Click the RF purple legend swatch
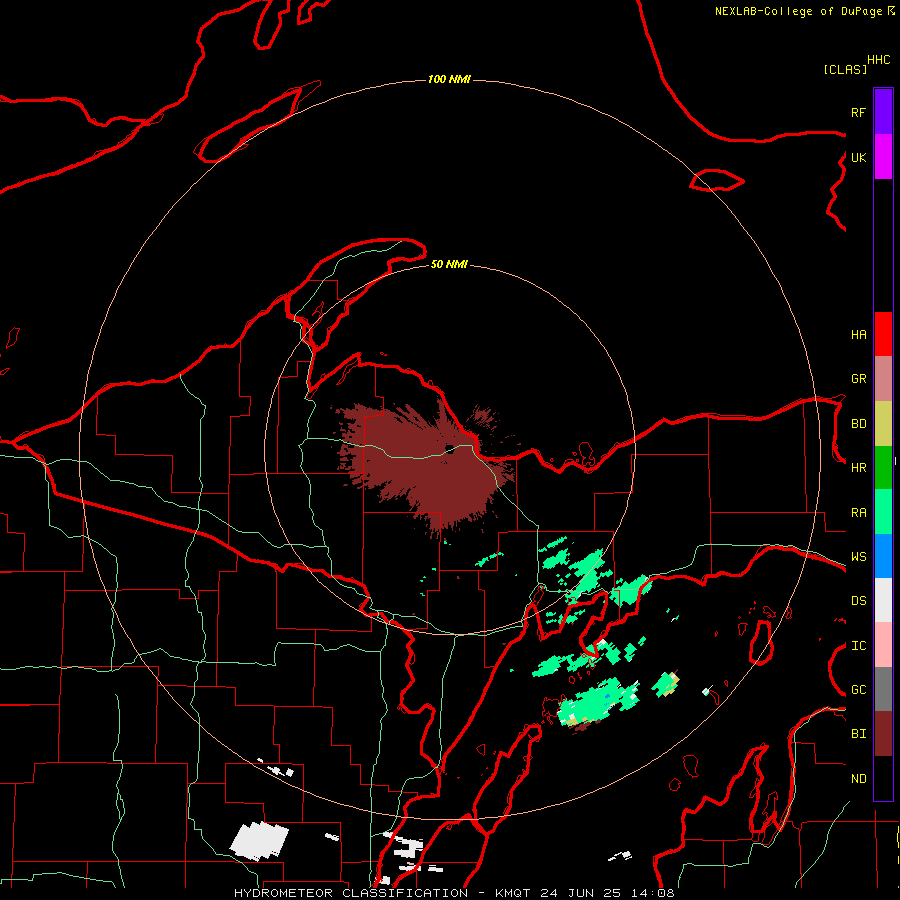 883,112
